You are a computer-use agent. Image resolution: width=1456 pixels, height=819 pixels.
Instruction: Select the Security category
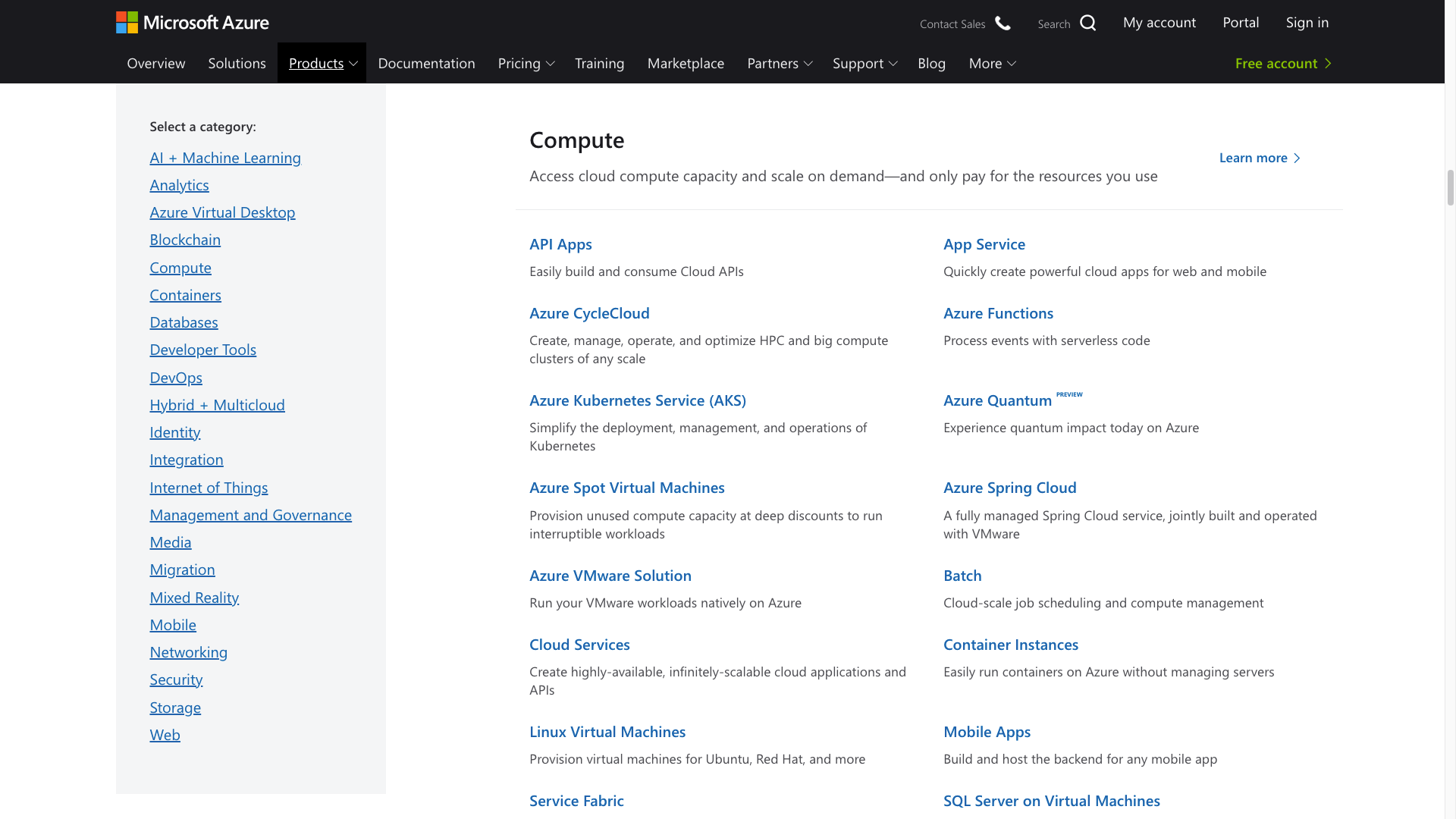(x=176, y=679)
